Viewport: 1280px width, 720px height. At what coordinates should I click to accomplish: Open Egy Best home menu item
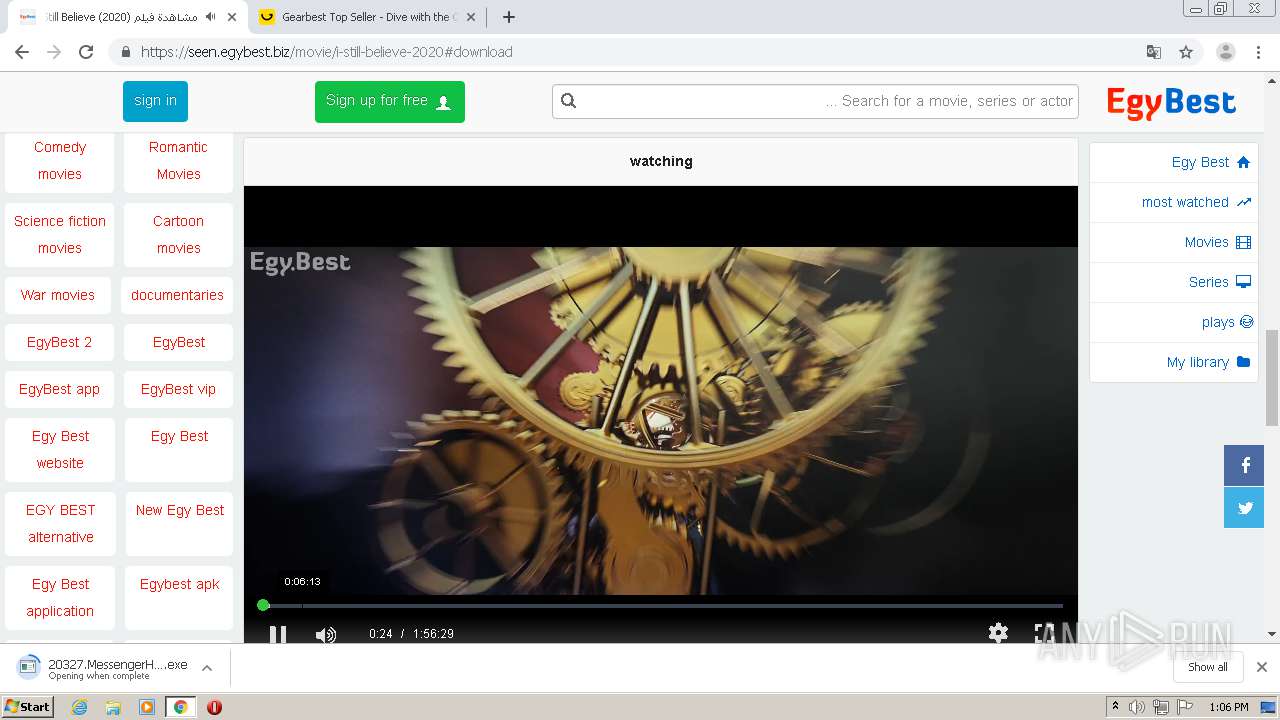(x=1174, y=162)
